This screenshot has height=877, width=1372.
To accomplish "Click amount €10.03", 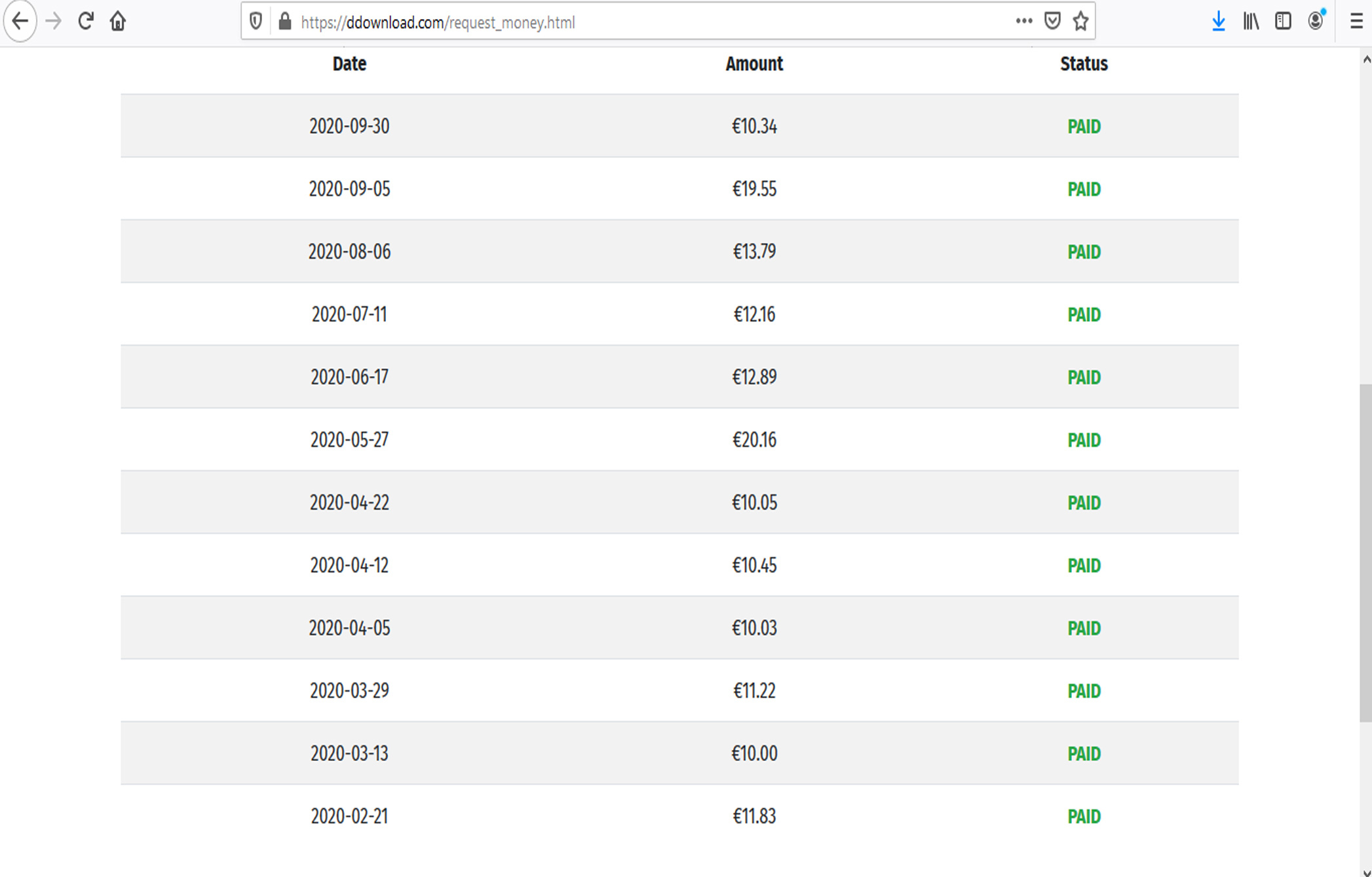I will (754, 628).
